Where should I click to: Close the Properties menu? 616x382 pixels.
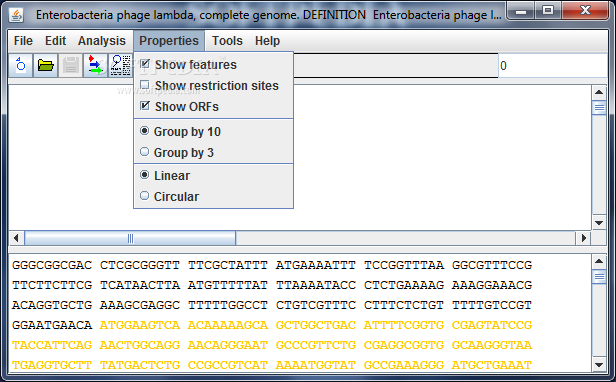tap(169, 41)
